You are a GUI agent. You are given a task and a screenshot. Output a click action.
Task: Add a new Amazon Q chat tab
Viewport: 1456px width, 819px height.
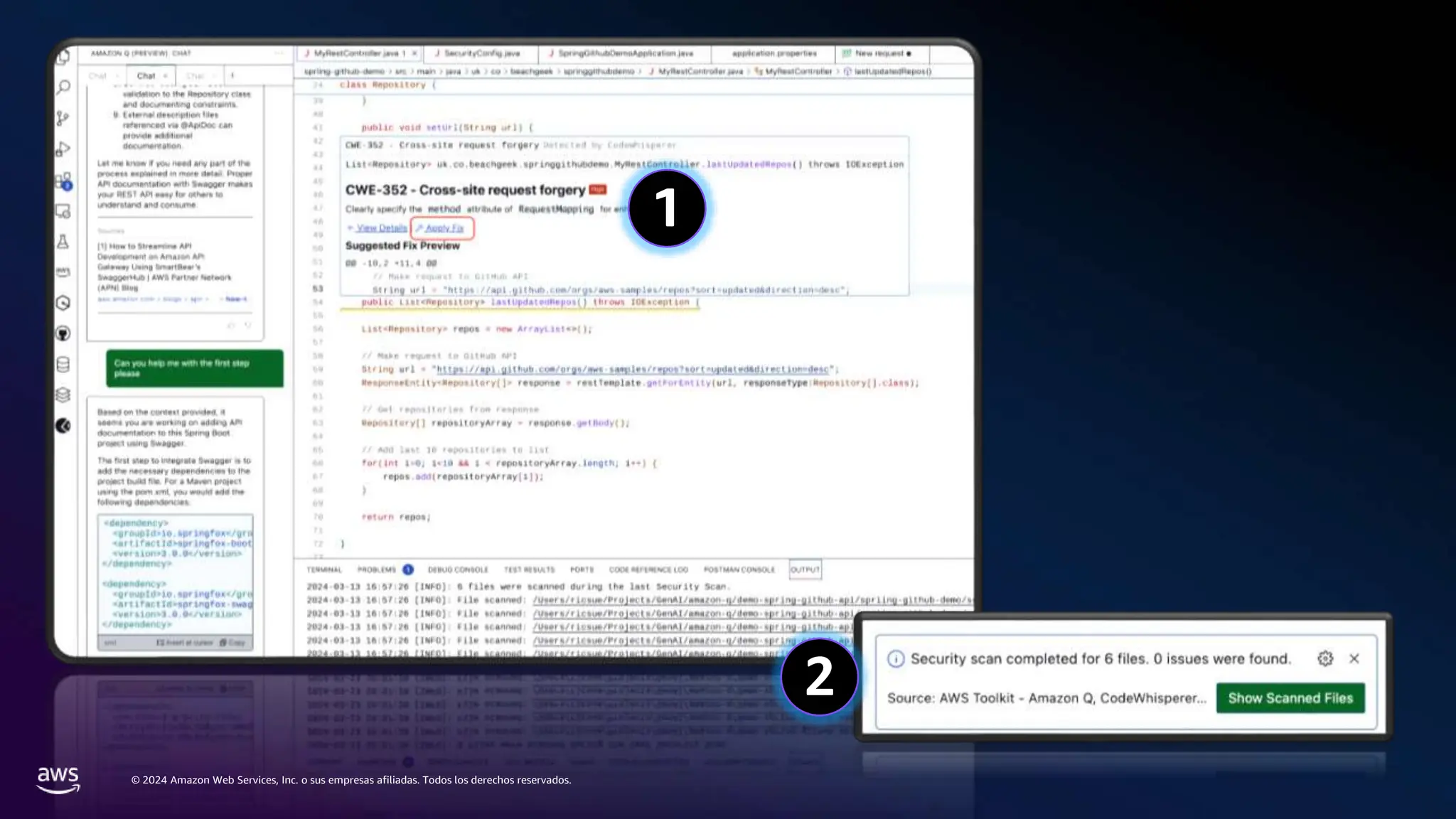pos(232,75)
